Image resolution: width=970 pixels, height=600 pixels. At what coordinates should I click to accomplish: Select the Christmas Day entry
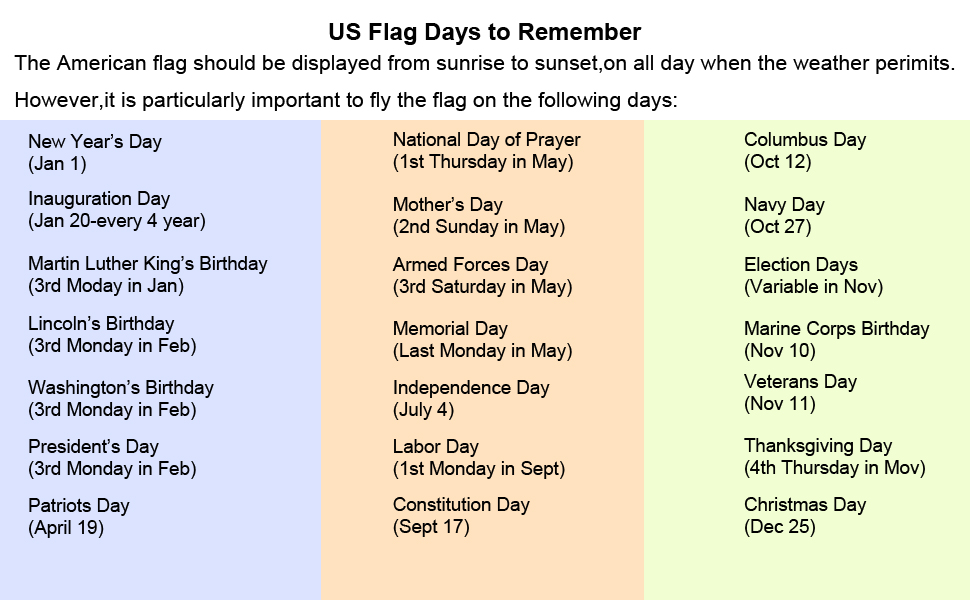coord(805,505)
